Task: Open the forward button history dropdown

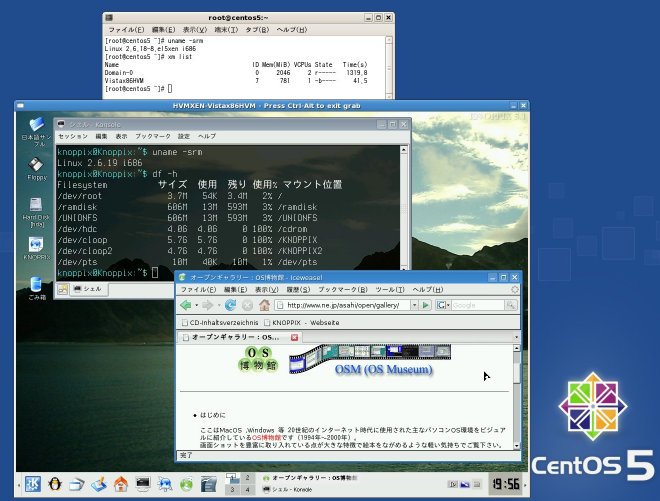Action: tap(218, 305)
